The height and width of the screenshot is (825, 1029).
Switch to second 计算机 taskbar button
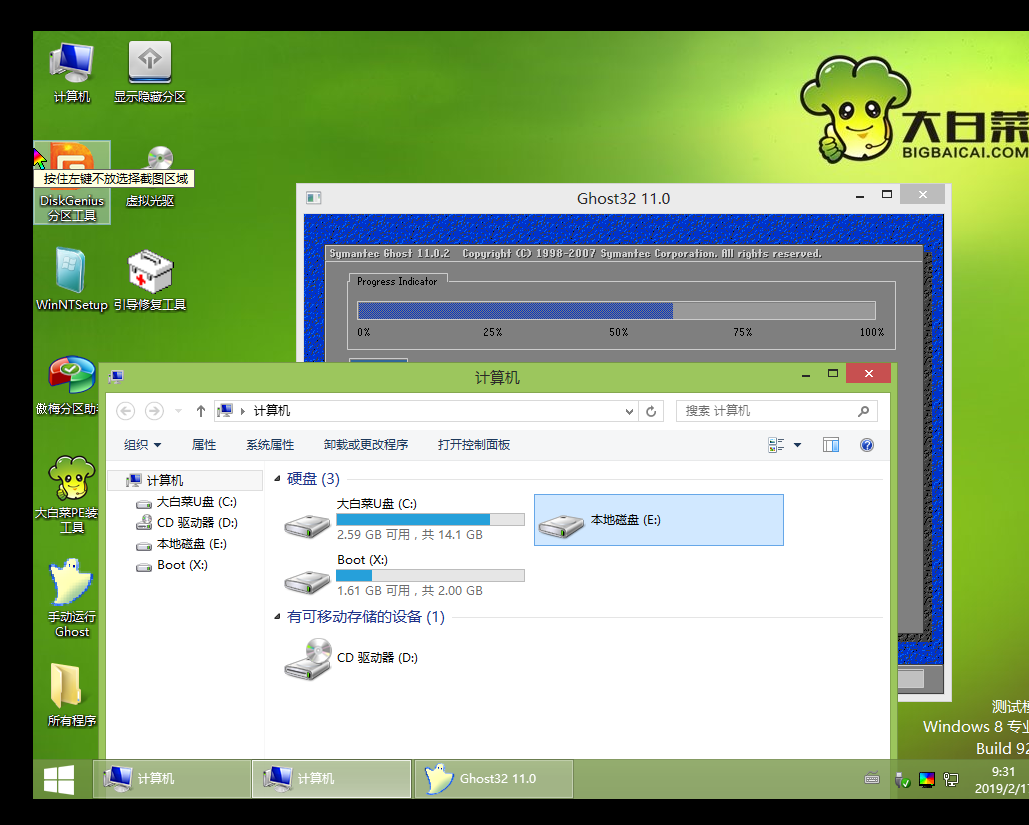(x=331, y=779)
